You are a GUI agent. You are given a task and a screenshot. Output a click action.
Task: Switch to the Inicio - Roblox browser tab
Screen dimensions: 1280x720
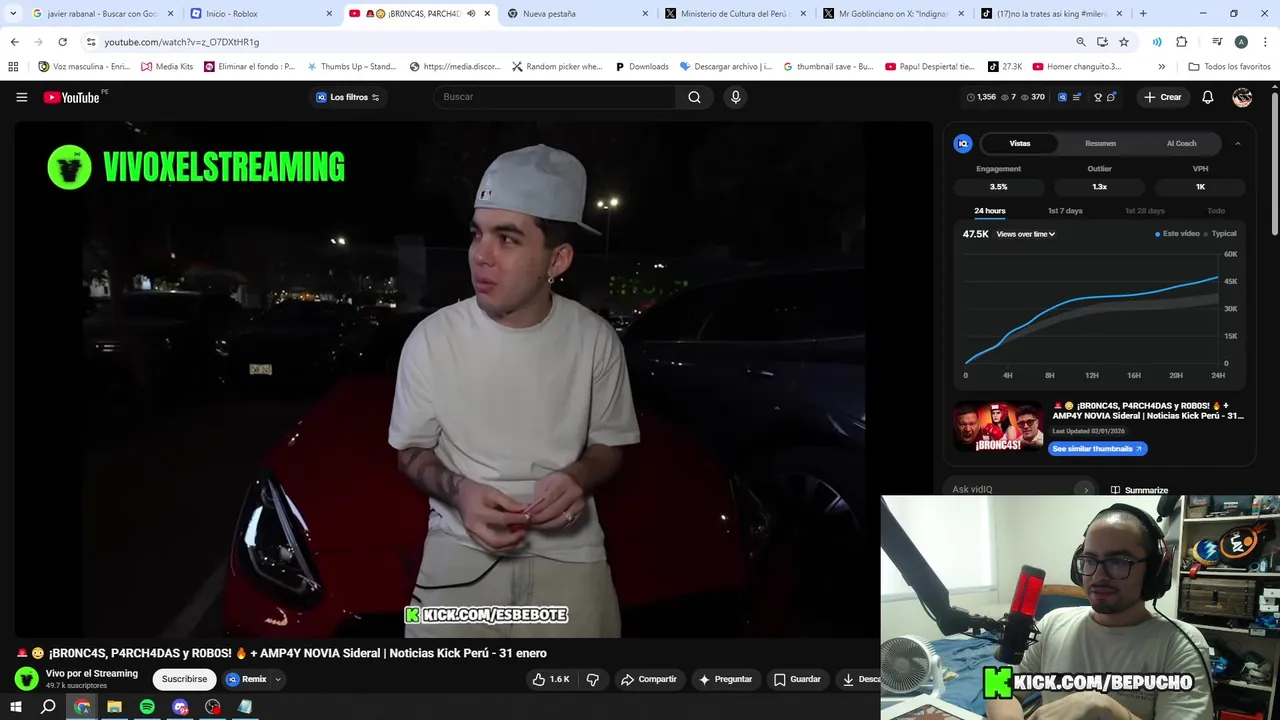(260, 14)
